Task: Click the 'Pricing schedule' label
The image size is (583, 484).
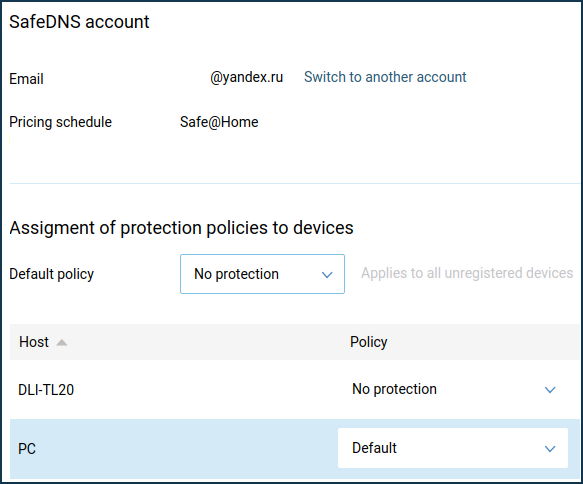Action: (61, 122)
